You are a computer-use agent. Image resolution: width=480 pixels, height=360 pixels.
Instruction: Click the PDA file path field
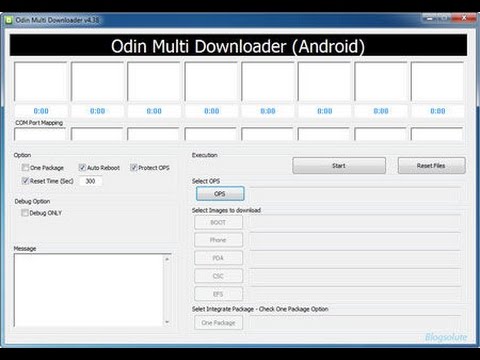pyautogui.click(x=356, y=258)
